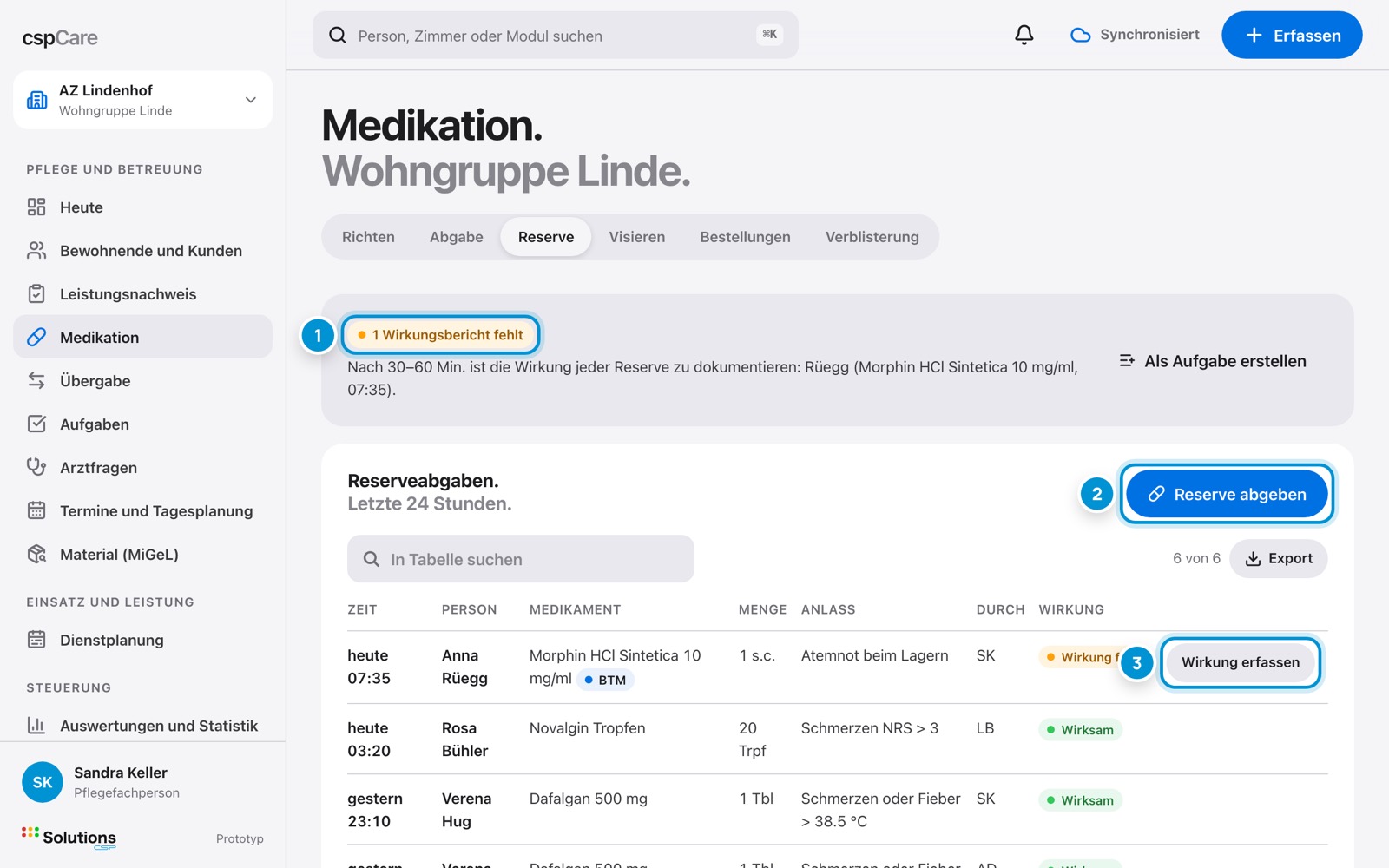Click the Export button
Image resolution: width=1389 pixels, height=868 pixels.
pyautogui.click(x=1279, y=558)
